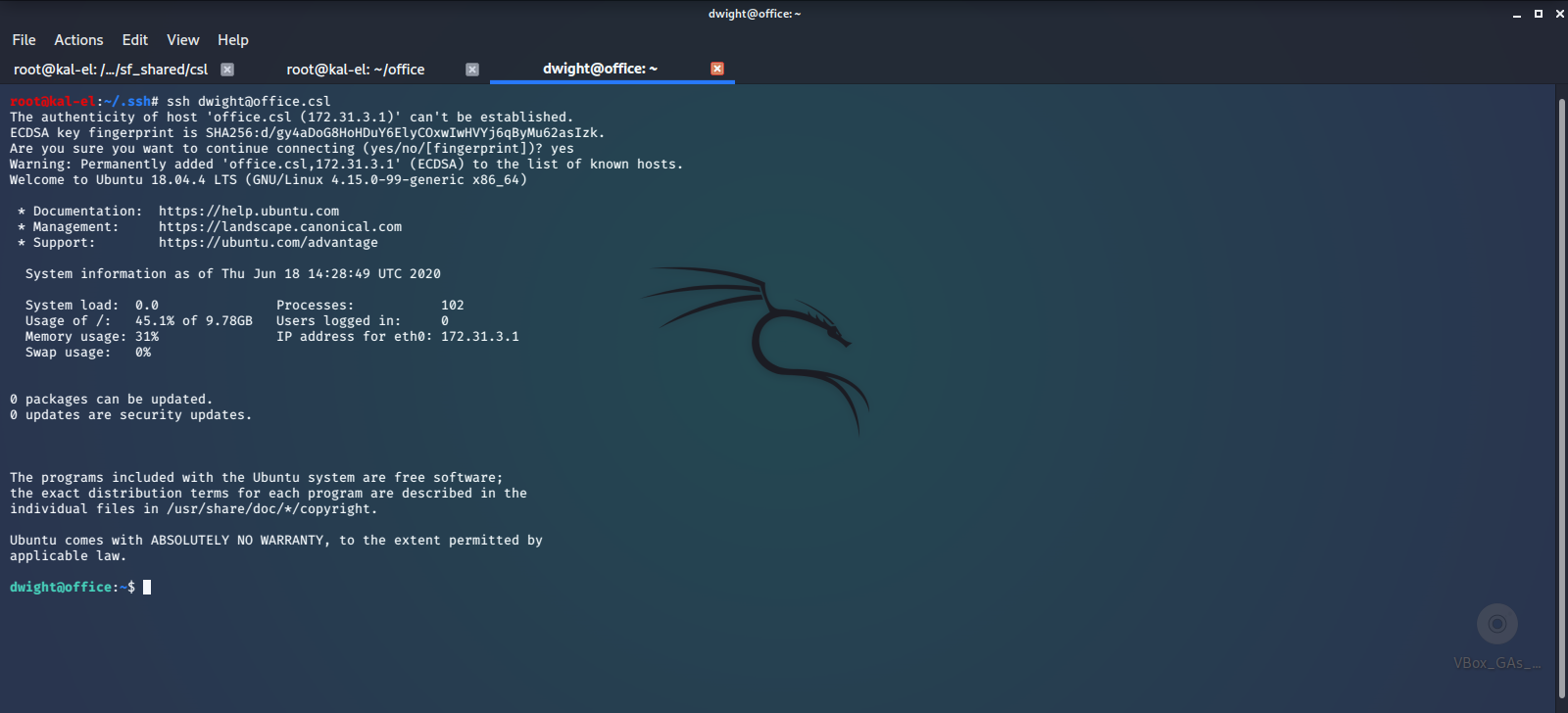1568x713 pixels.
Task: Click the 'IP address for eth0' text
Action: (398, 337)
